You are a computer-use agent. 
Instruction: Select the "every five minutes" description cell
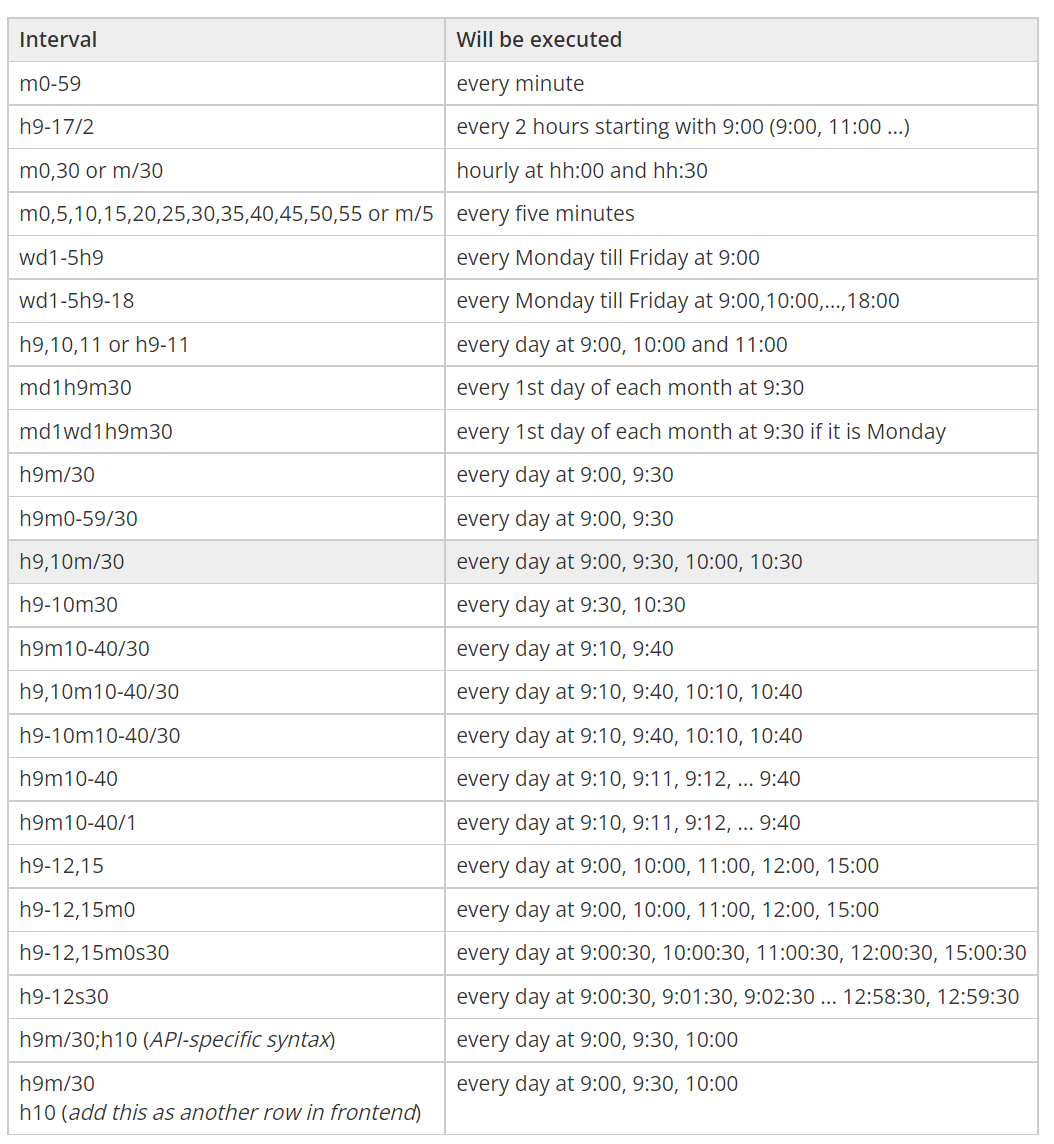(x=545, y=214)
